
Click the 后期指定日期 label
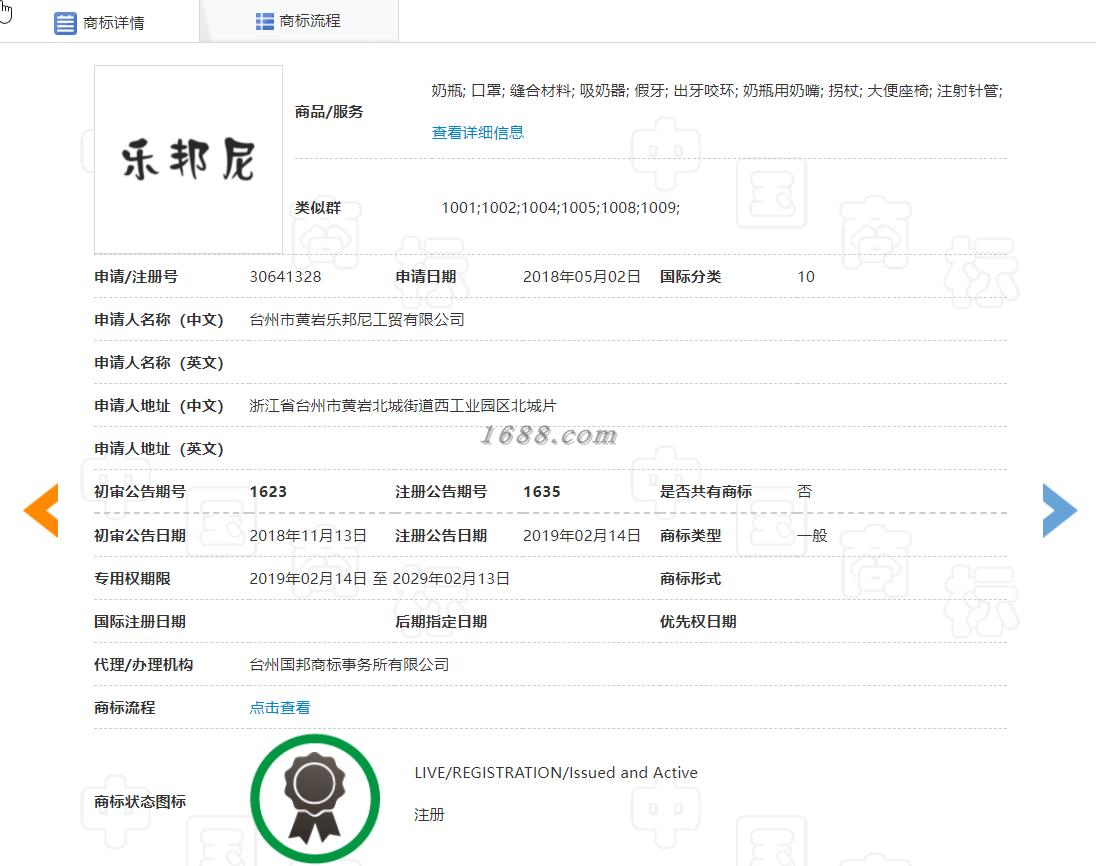click(441, 622)
